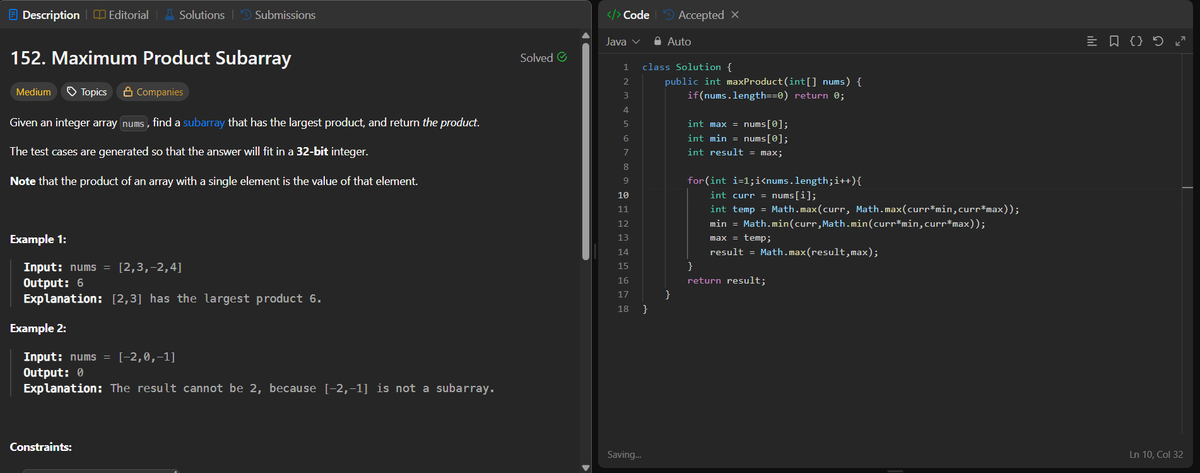1200x473 pixels.
Task: Click the Description tab icon
Action: coord(12,15)
